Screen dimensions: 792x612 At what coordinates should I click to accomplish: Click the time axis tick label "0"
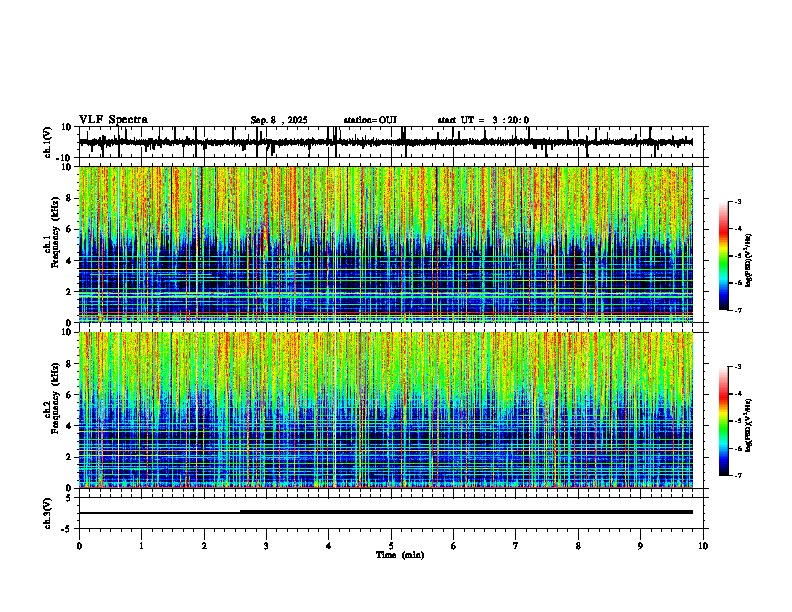click(79, 546)
